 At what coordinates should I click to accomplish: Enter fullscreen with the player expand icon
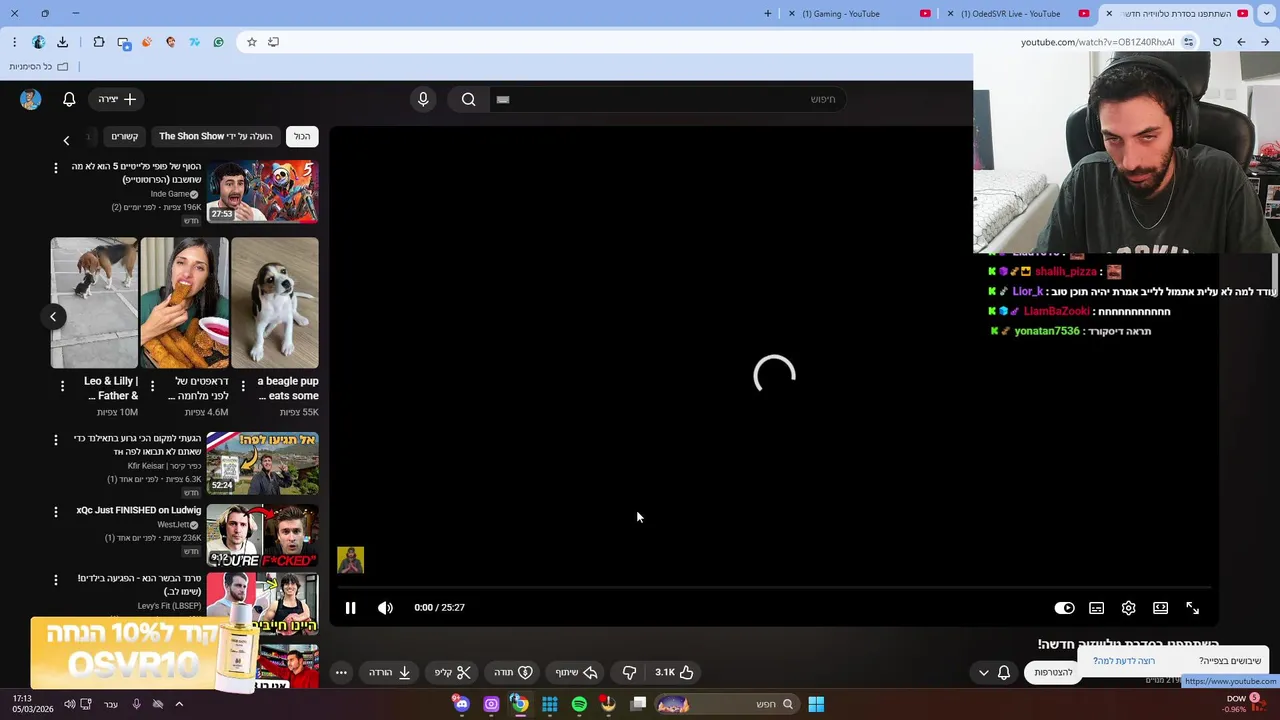pos(1192,608)
